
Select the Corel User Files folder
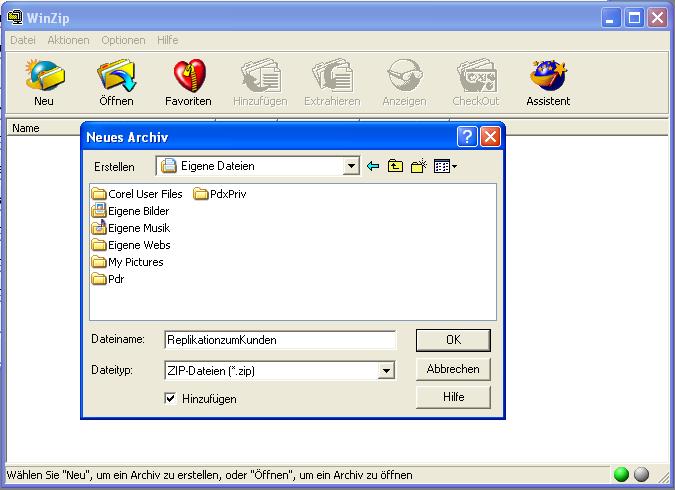[144, 194]
